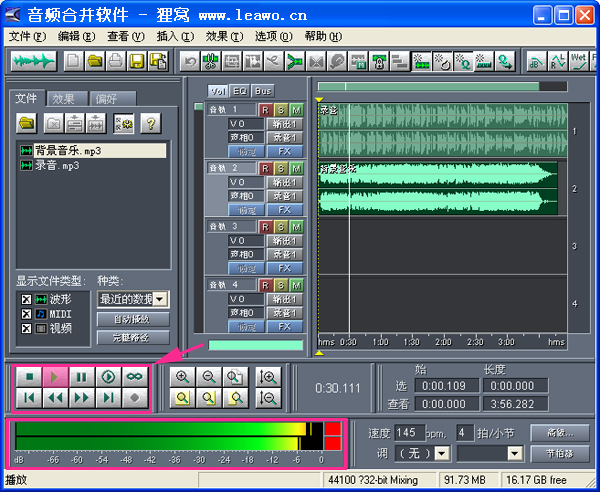600x492 pixels.
Task: Jump to end with the skip-forward button
Action: pyautogui.click(x=108, y=398)
